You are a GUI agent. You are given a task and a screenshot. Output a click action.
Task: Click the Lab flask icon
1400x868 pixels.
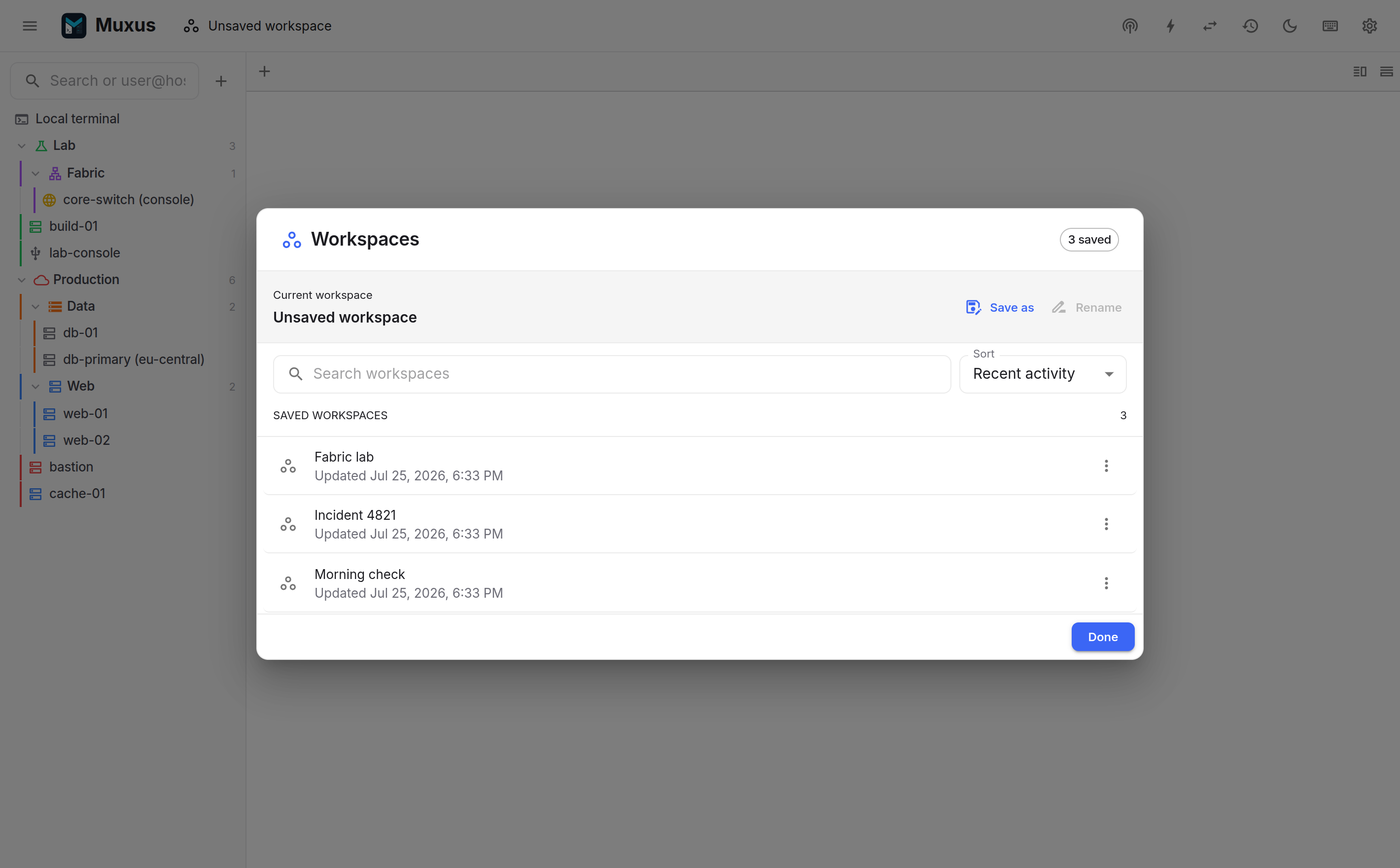[41, 146]
